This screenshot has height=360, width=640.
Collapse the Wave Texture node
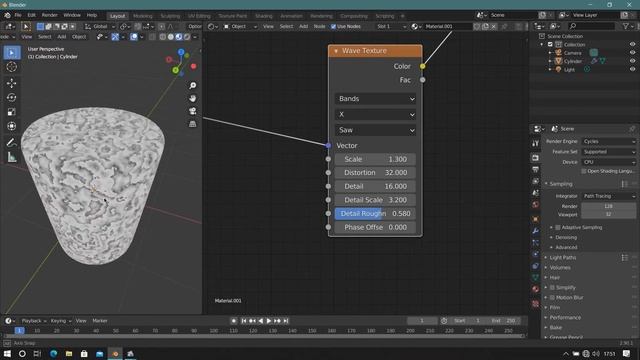tap(336, 51)
